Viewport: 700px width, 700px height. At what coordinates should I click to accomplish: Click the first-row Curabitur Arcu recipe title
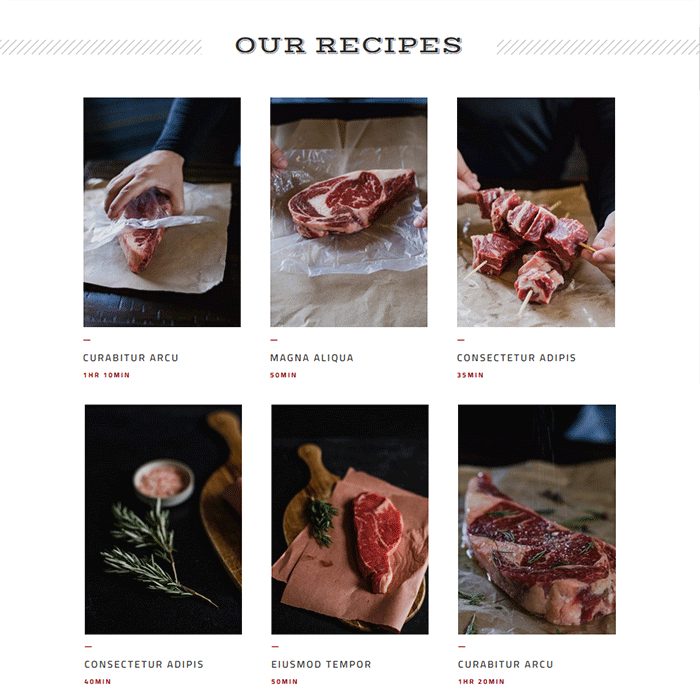(131, 358)
